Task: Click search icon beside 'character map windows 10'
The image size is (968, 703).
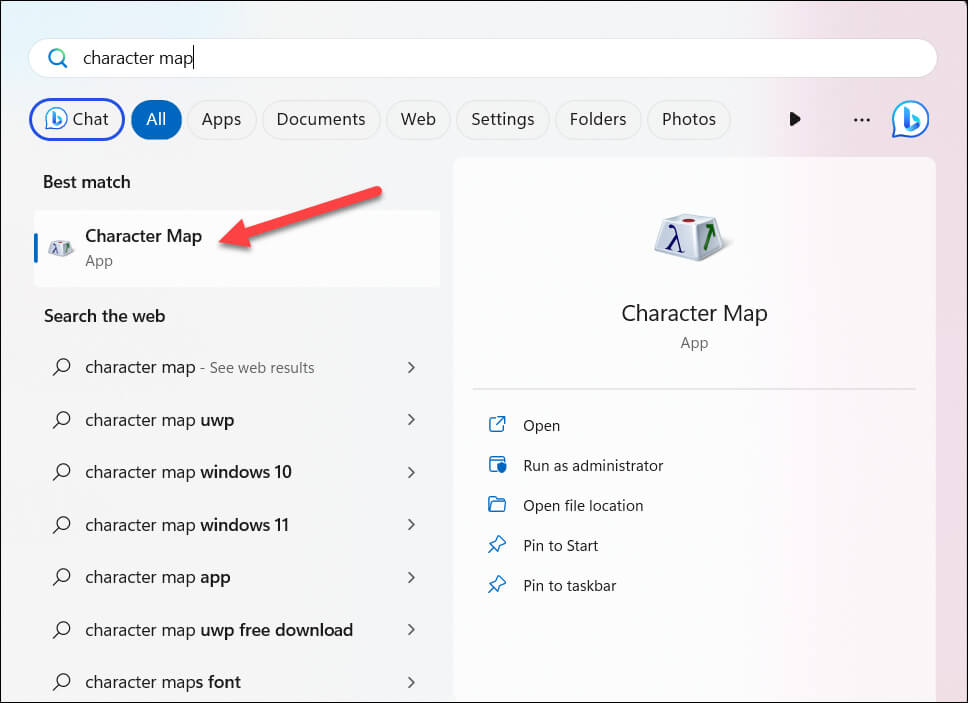Action: 62,472
